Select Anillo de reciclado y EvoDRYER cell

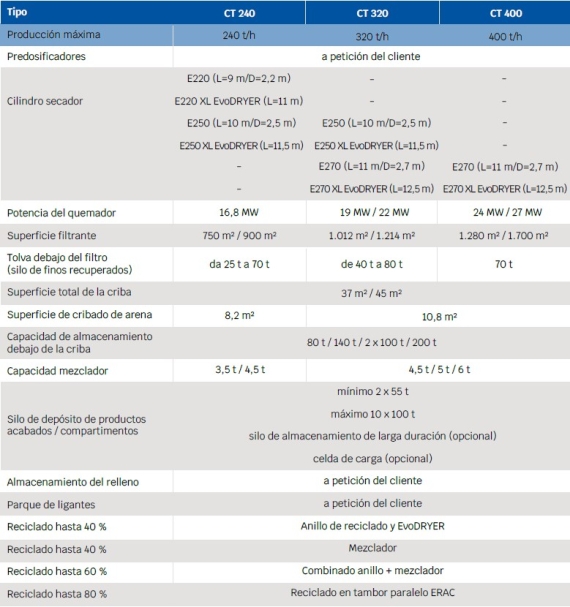click(372, 526)
